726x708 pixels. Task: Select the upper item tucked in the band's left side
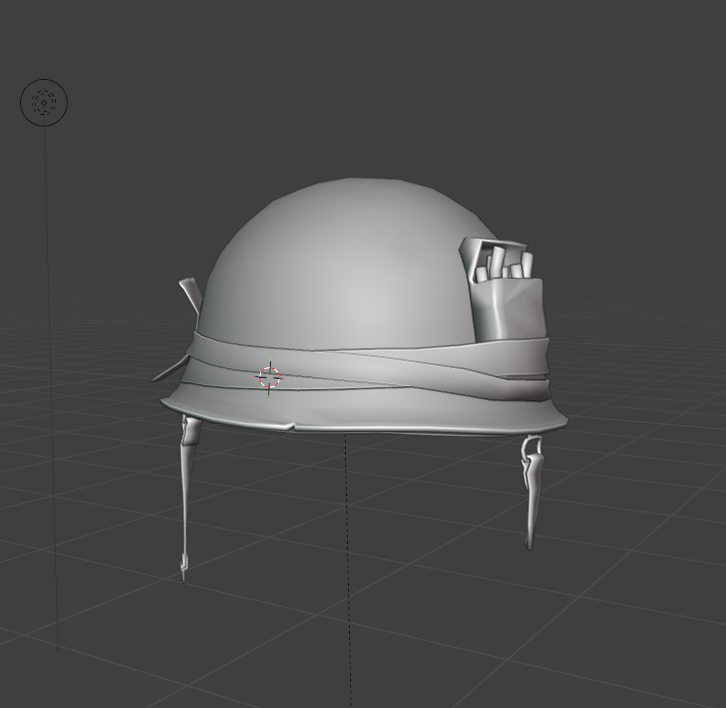(x=190, y=295)
